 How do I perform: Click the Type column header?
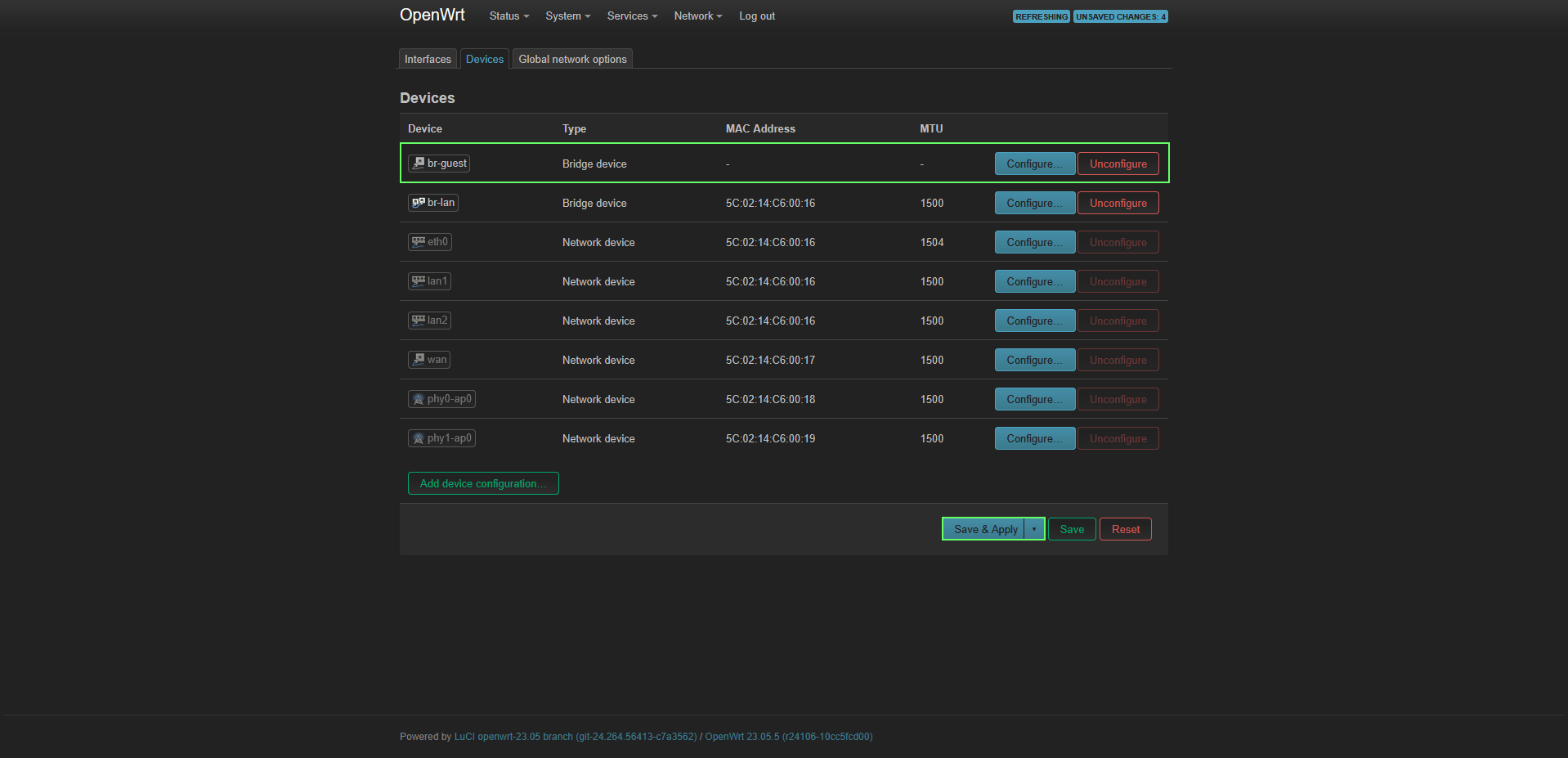click(574, 128)
